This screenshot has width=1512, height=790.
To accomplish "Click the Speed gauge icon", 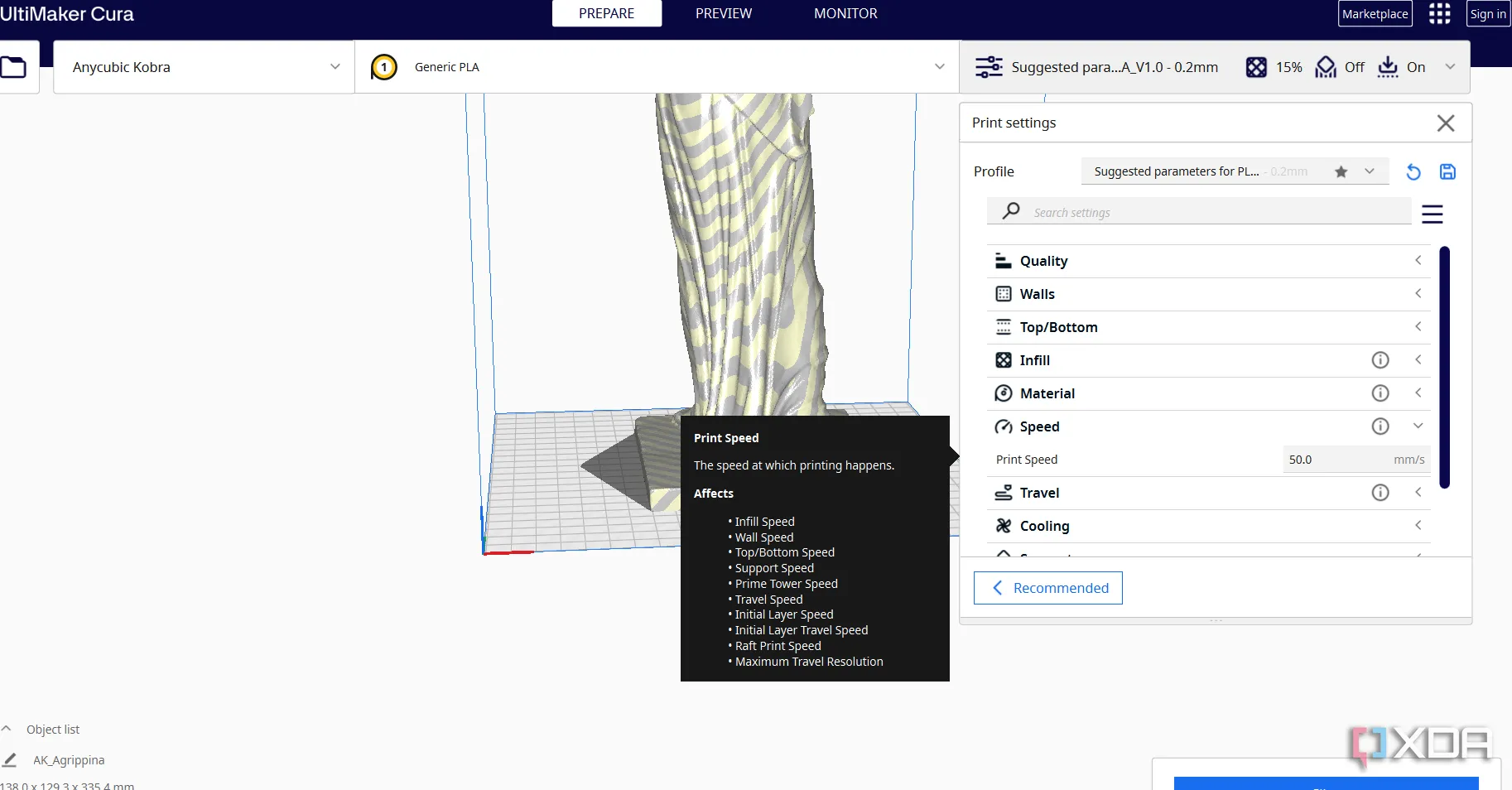I will point(1004,426).
